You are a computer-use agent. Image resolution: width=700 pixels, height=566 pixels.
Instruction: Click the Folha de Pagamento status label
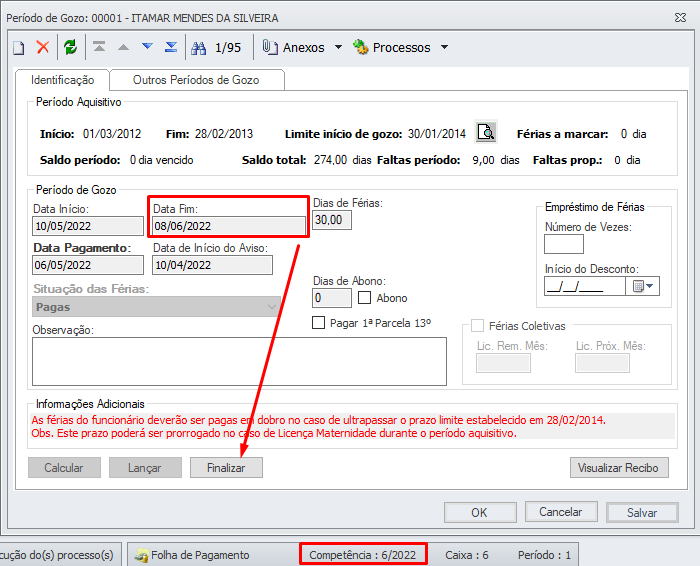[x=200, y=555]
